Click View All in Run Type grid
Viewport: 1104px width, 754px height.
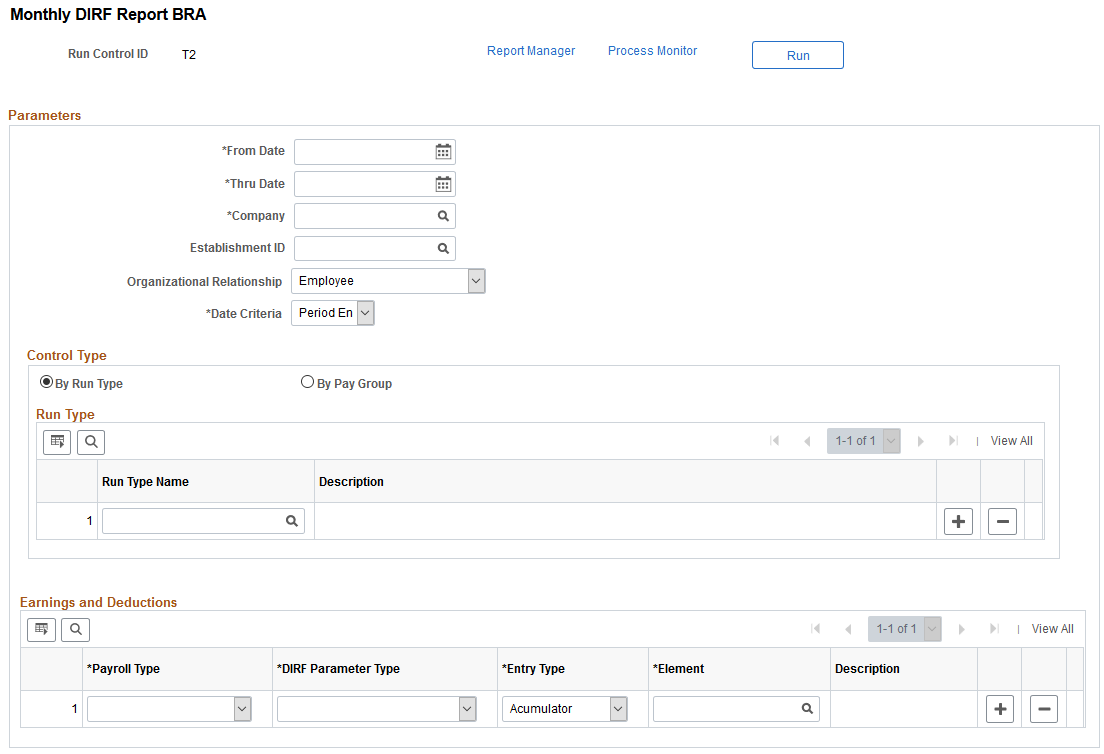(1011, 441)
